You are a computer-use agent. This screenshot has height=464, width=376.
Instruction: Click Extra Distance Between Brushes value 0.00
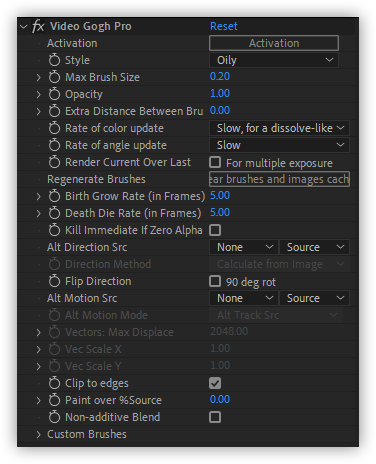(220, 110)
